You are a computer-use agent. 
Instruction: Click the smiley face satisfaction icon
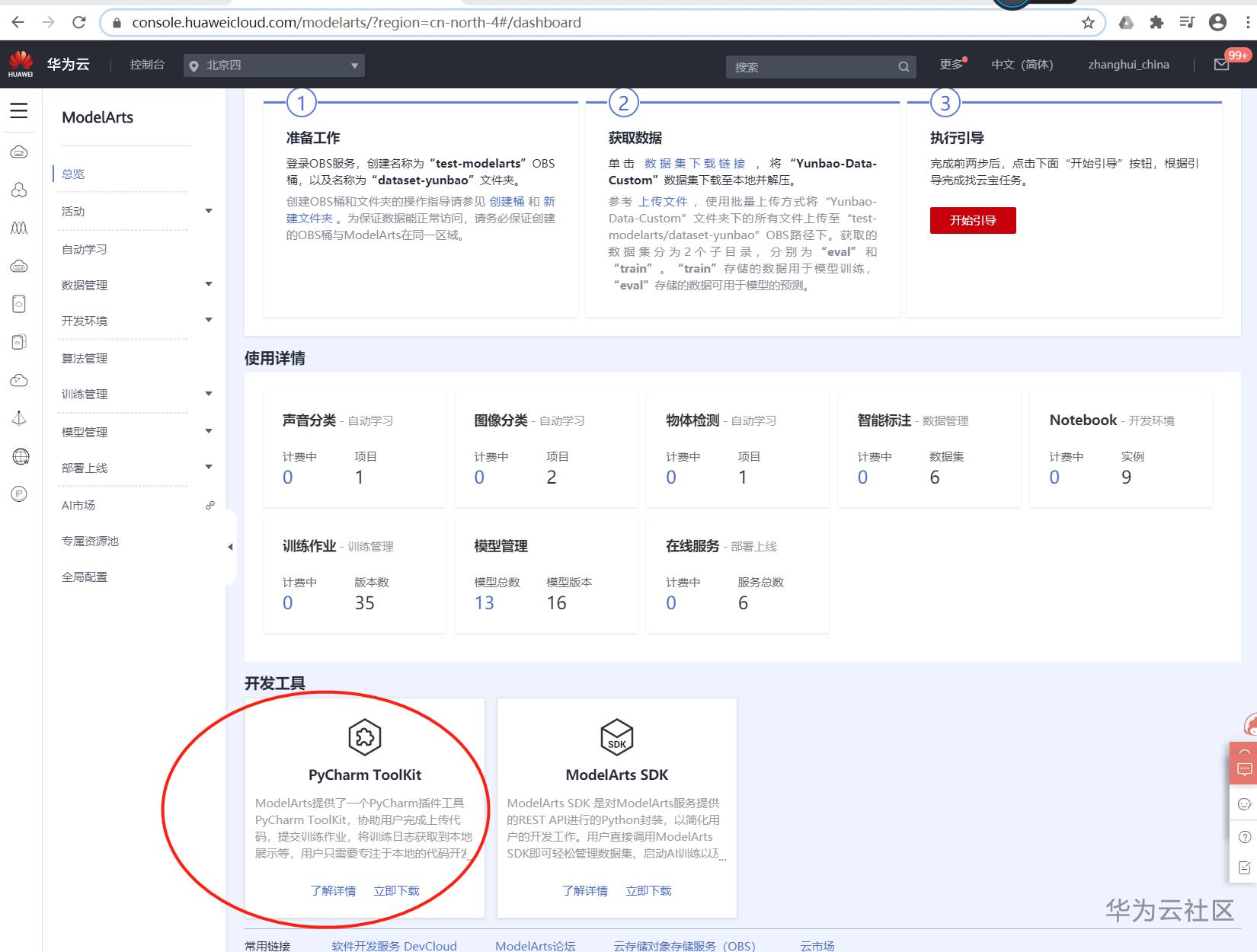(x=1245, y=804)
